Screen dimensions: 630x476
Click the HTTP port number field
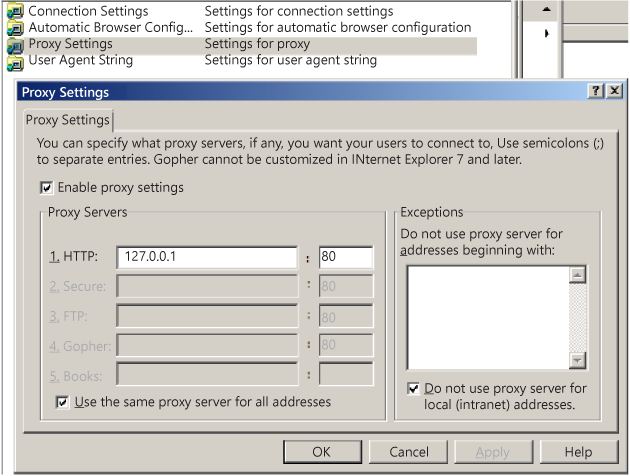[x=345, y=257]
